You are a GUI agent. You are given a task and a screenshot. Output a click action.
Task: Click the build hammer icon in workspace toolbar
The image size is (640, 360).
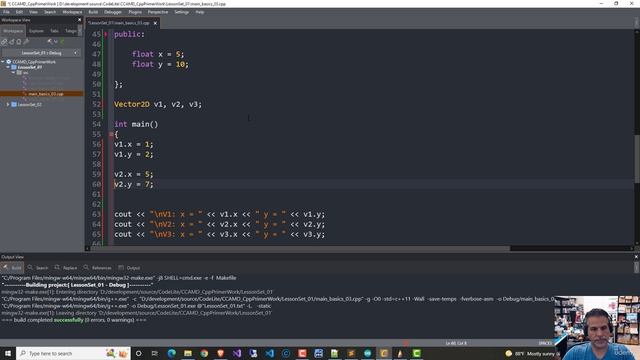50,42
